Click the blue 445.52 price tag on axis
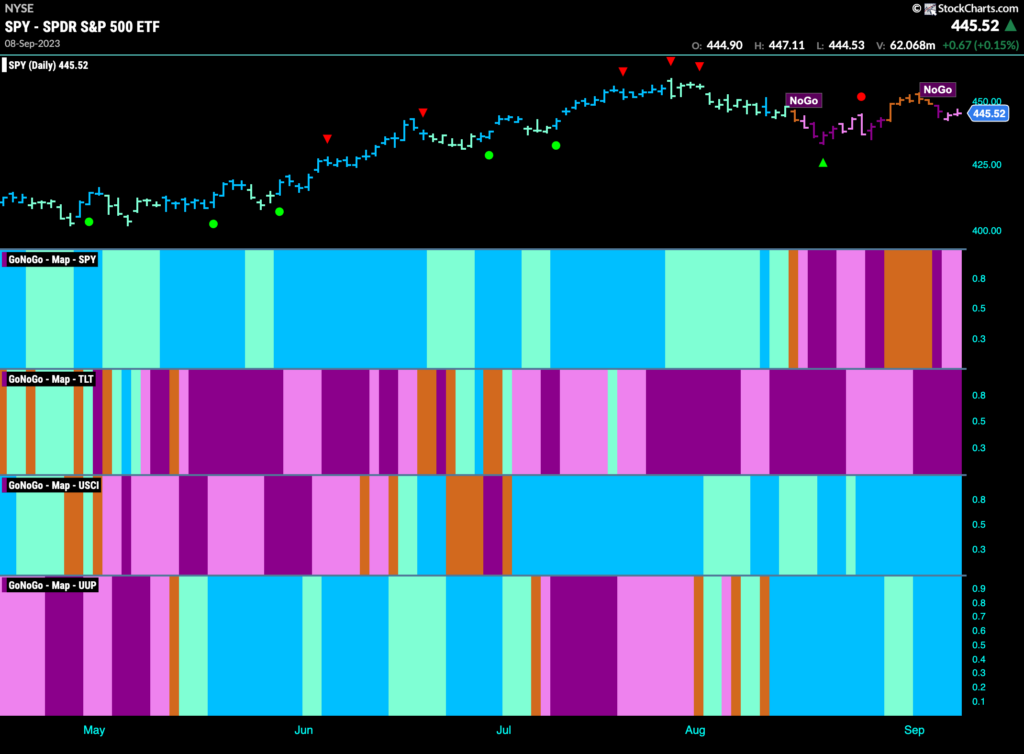 988,114
